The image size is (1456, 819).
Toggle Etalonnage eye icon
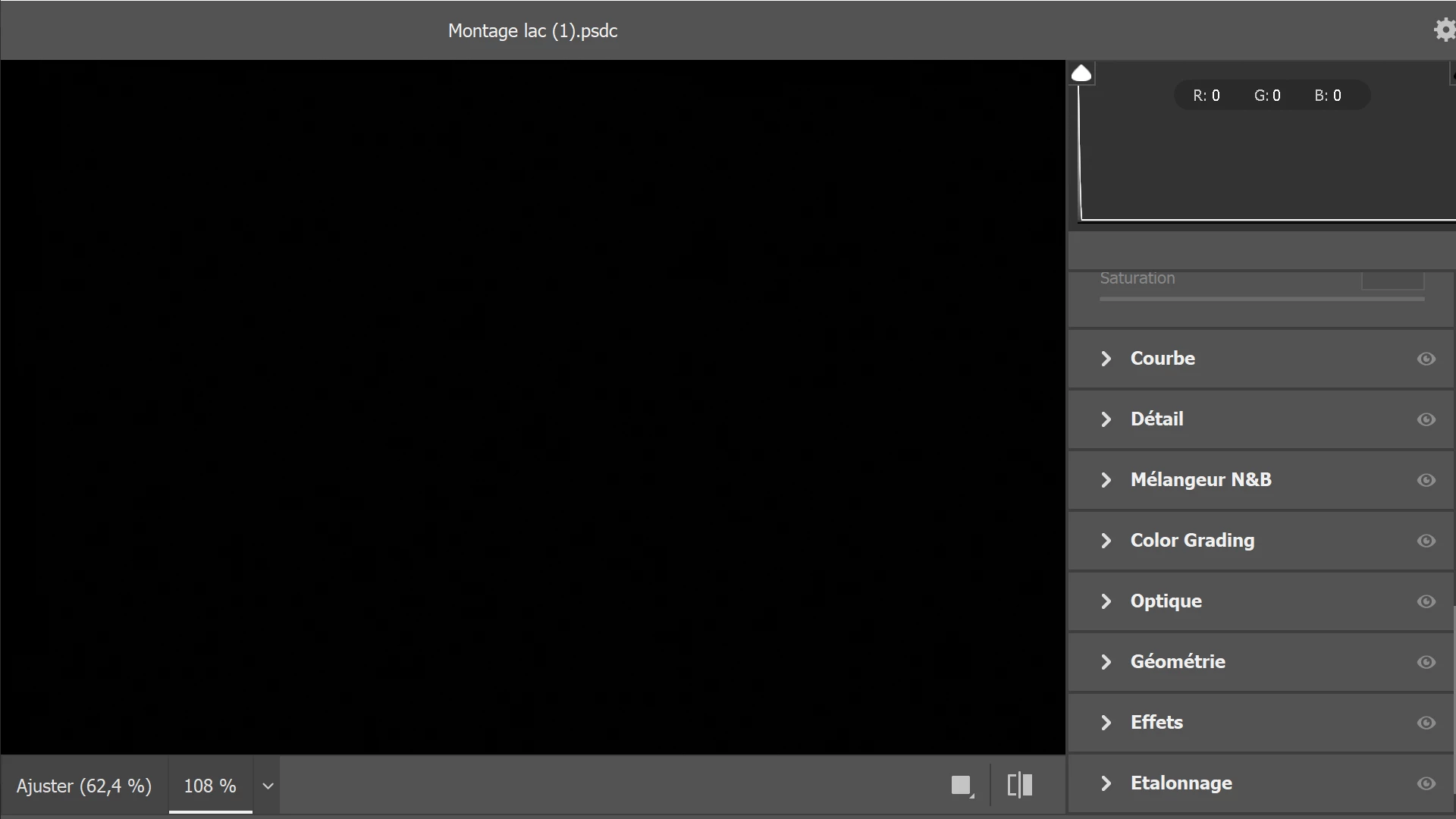click(x=1426, y=783)
